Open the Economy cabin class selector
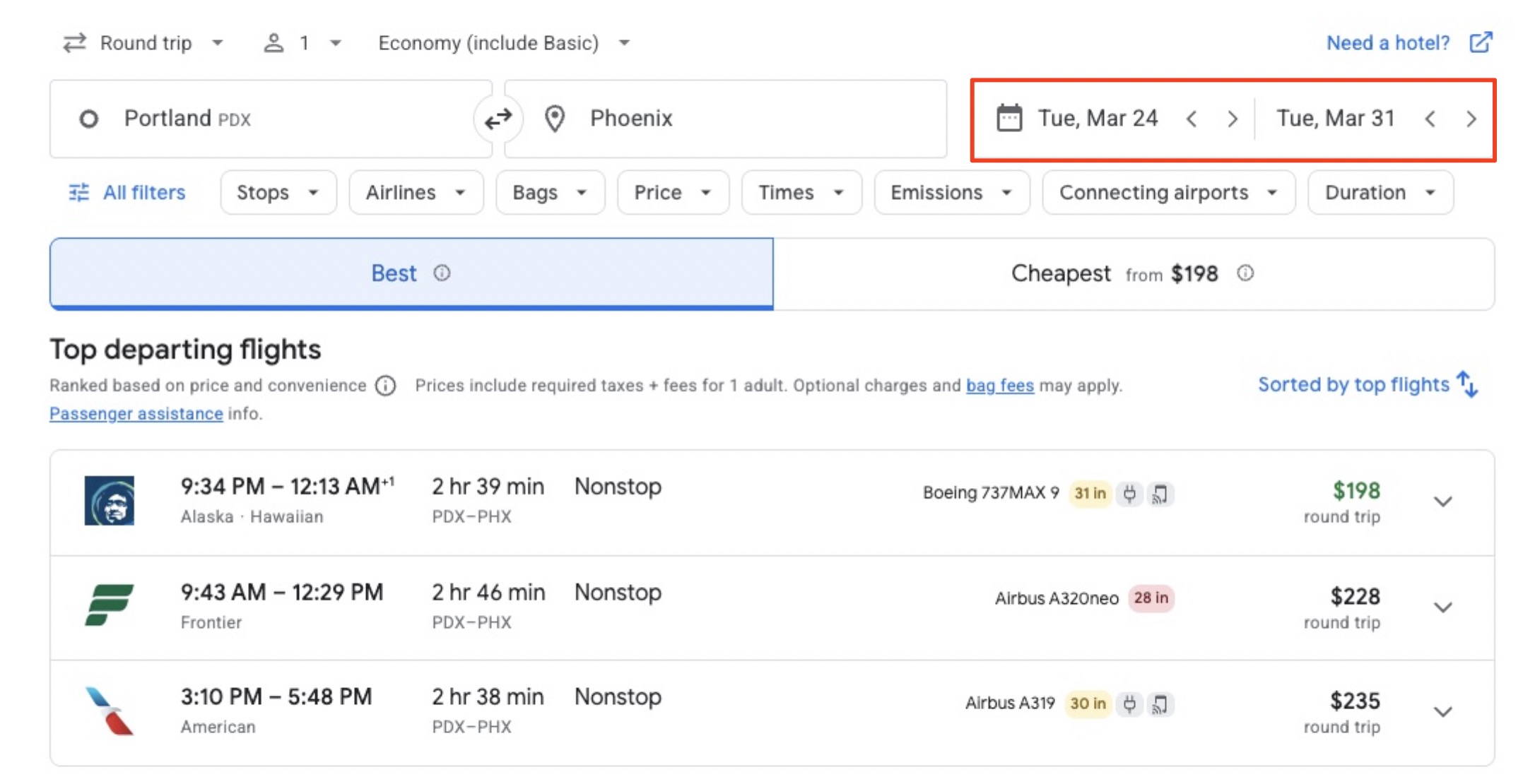Screen dimensions: 1535x784 (x=502, y=42)
